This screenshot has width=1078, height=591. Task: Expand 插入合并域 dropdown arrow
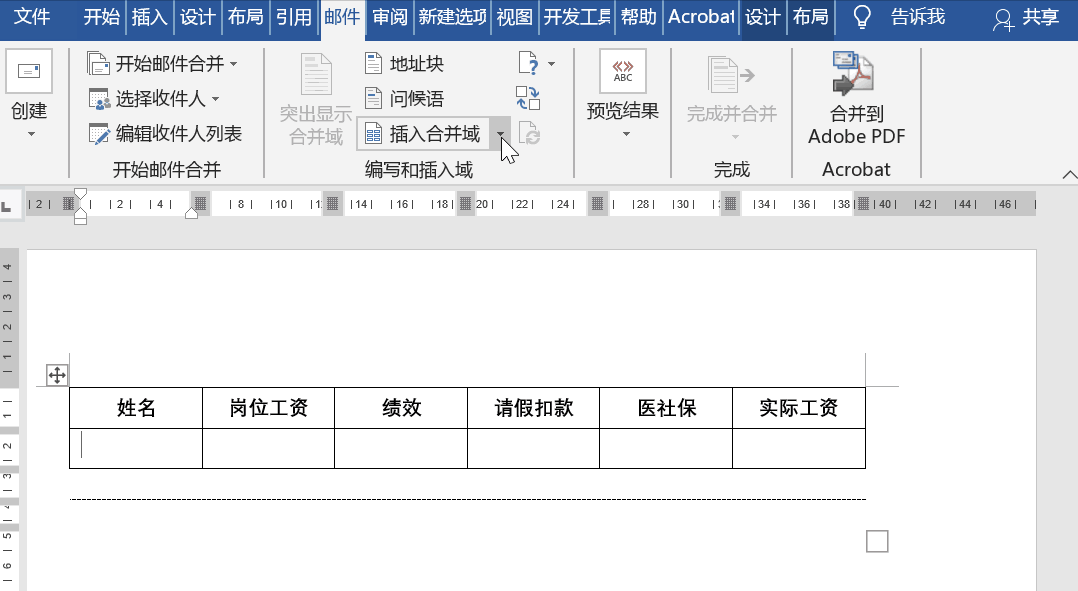tap(500, 134)
